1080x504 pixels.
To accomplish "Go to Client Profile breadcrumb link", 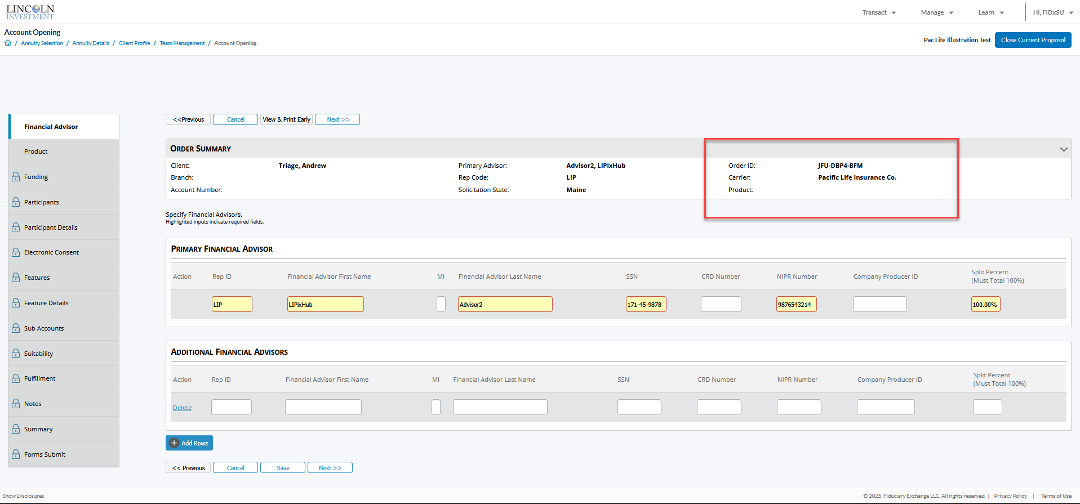I will [136, 44].
